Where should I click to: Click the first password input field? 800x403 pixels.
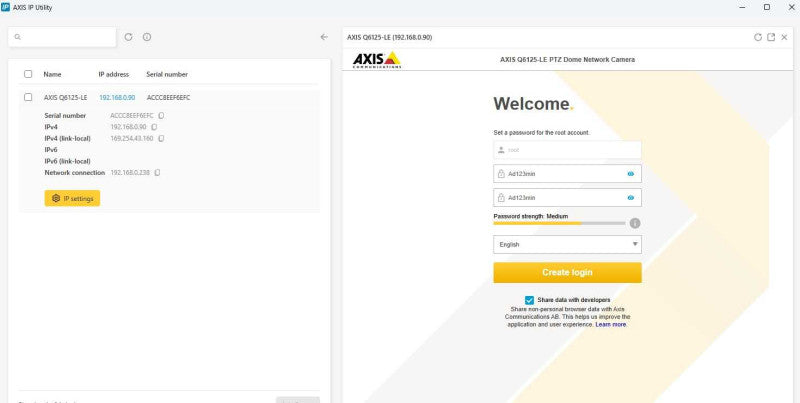(567, 174)
